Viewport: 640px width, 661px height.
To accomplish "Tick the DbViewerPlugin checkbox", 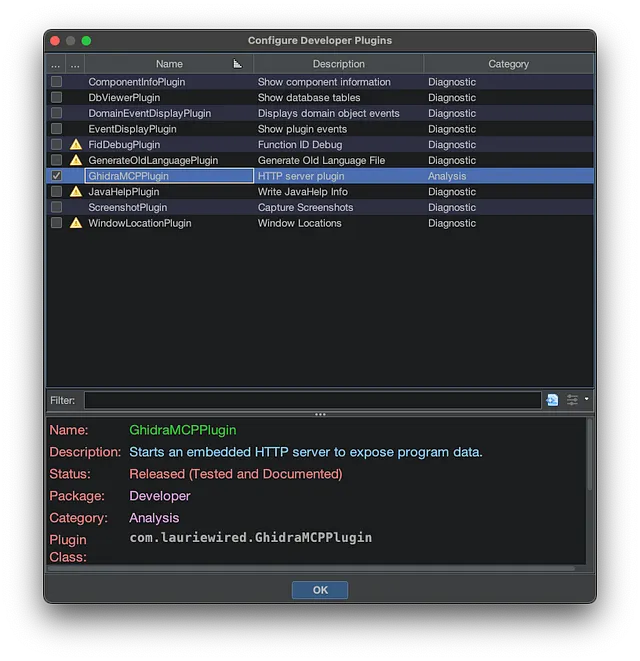I will 57,98.
